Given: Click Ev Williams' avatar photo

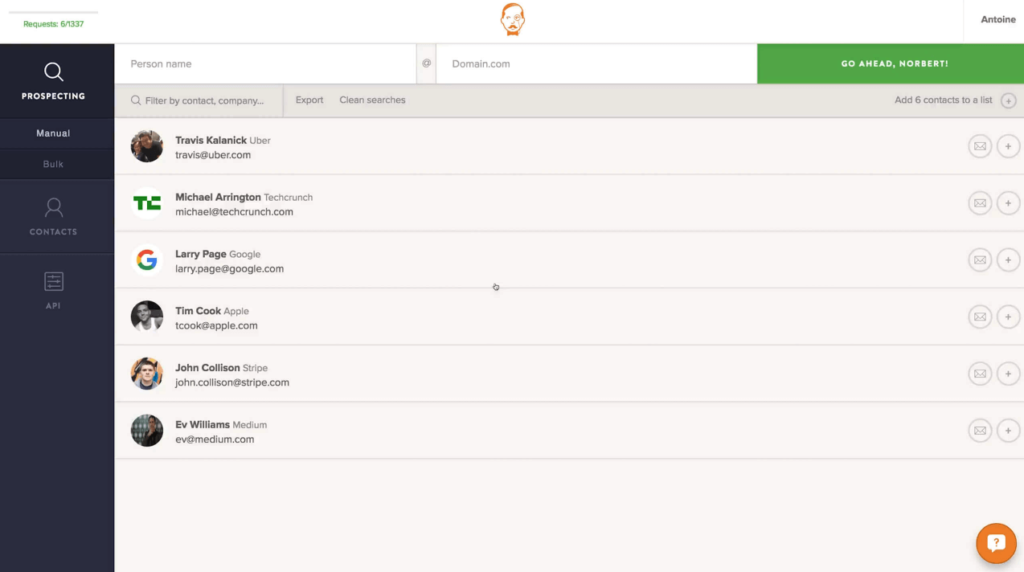Looking at the screenshot, I should pos(147,430).
